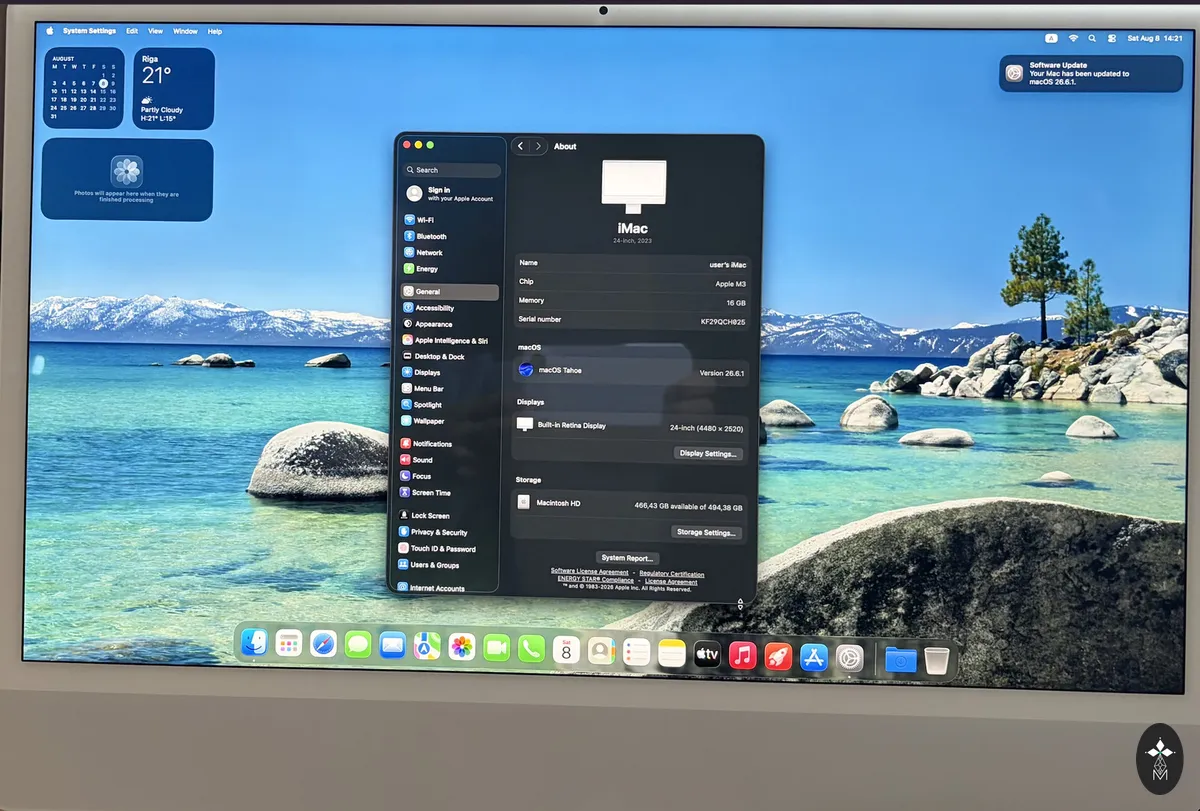
Task: Click Sign in with your Apple Account
Action: [x=451, y=194]
